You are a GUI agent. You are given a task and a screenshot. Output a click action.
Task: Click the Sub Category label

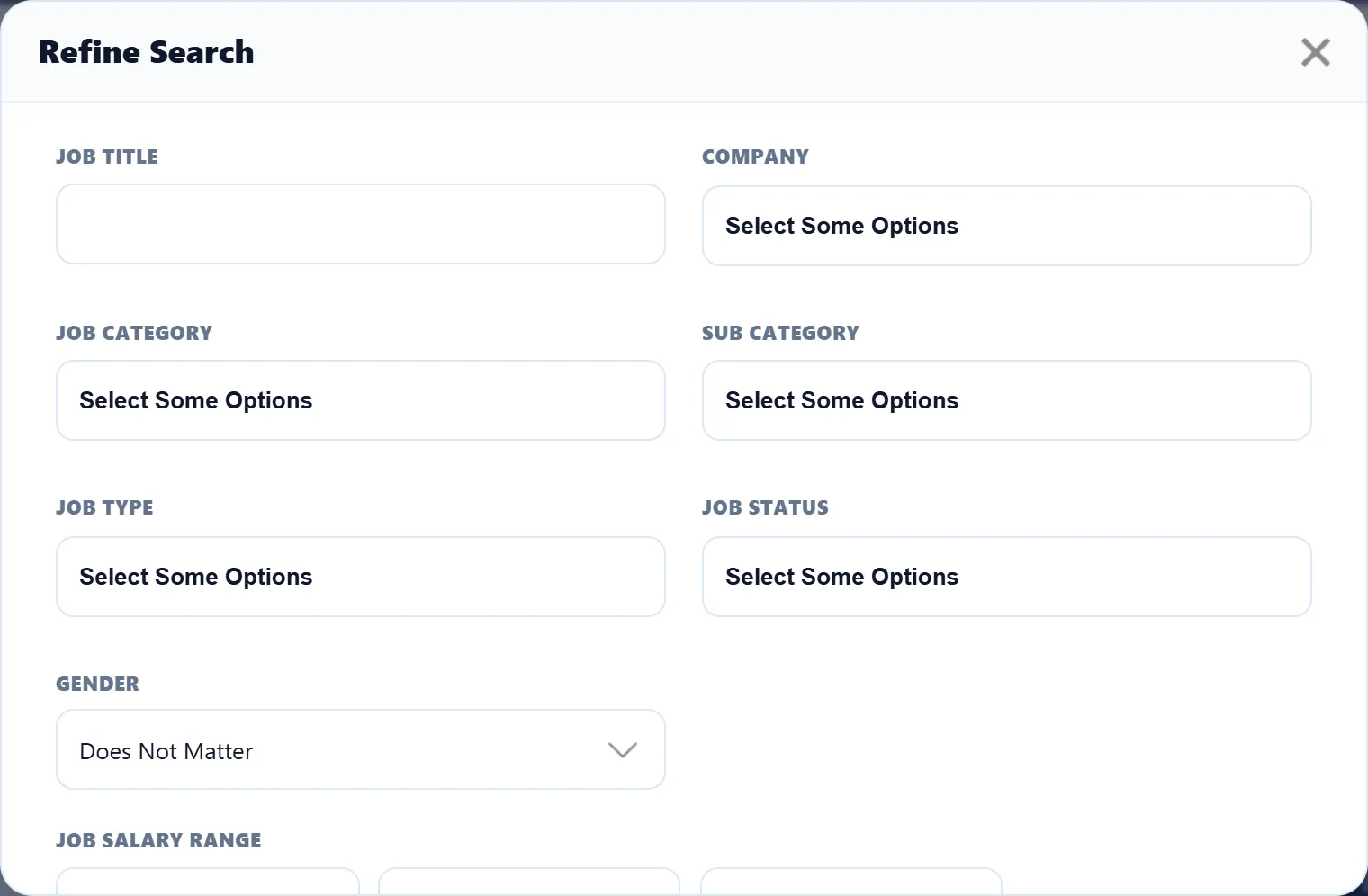(780, 333)
